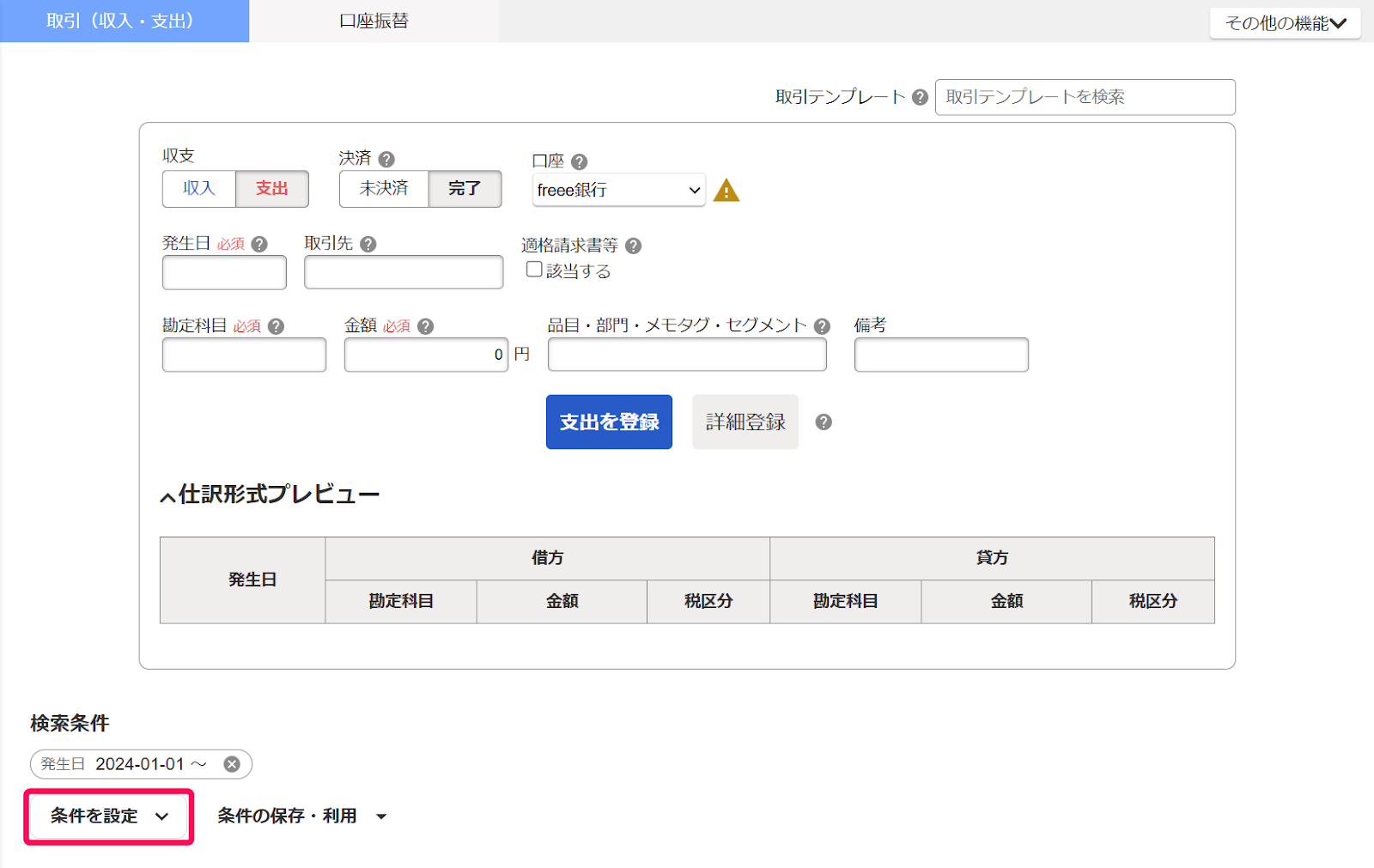1374x868 pixels.
Task: Open help icon for 金額
Action: (x=425, y=326)
